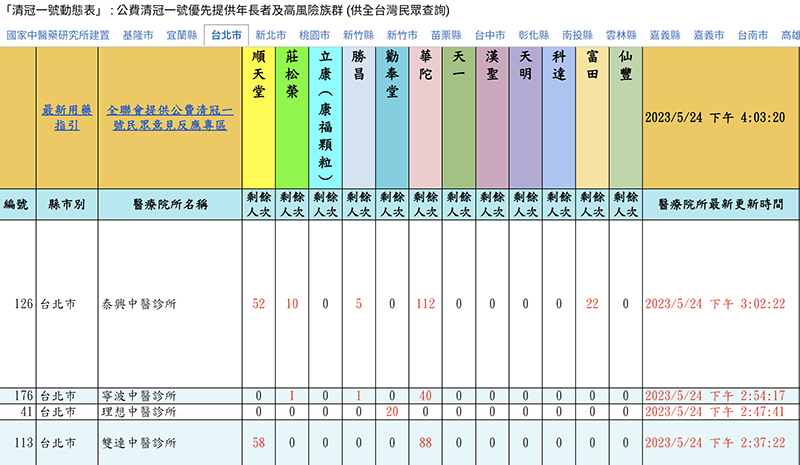
Task: Click row number 113
Action: (23, 443)
